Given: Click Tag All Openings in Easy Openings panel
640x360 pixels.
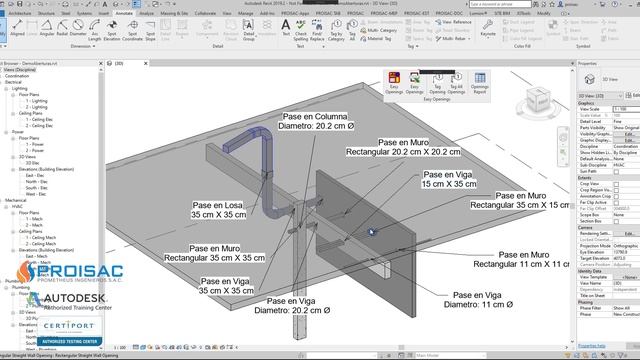Looking at the screenshot, I should (x=456, y=83).
